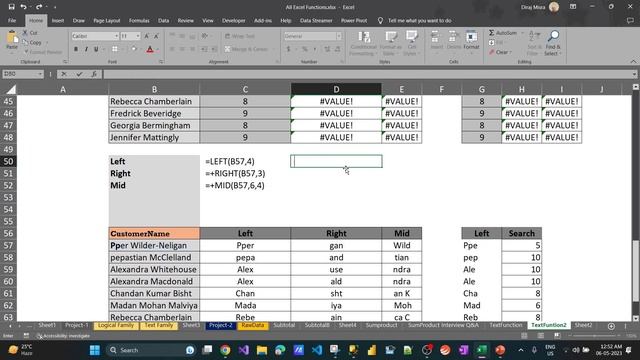Open the Clipboard dialog launcher
The width and height of the screenshot is (640, 360).
pyautogui.click(x=65, y=62)
